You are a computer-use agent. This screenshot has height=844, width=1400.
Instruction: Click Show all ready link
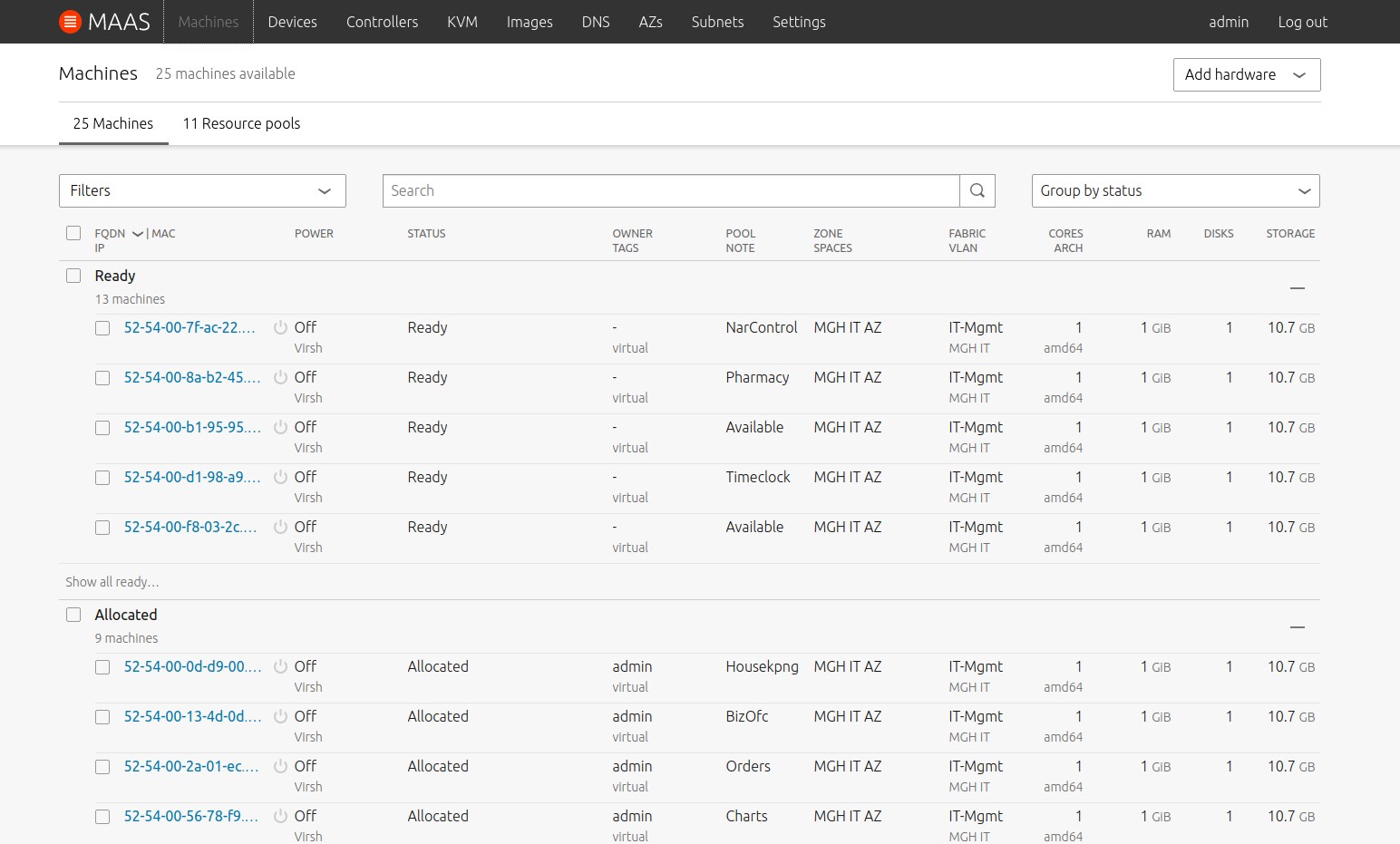112,582
